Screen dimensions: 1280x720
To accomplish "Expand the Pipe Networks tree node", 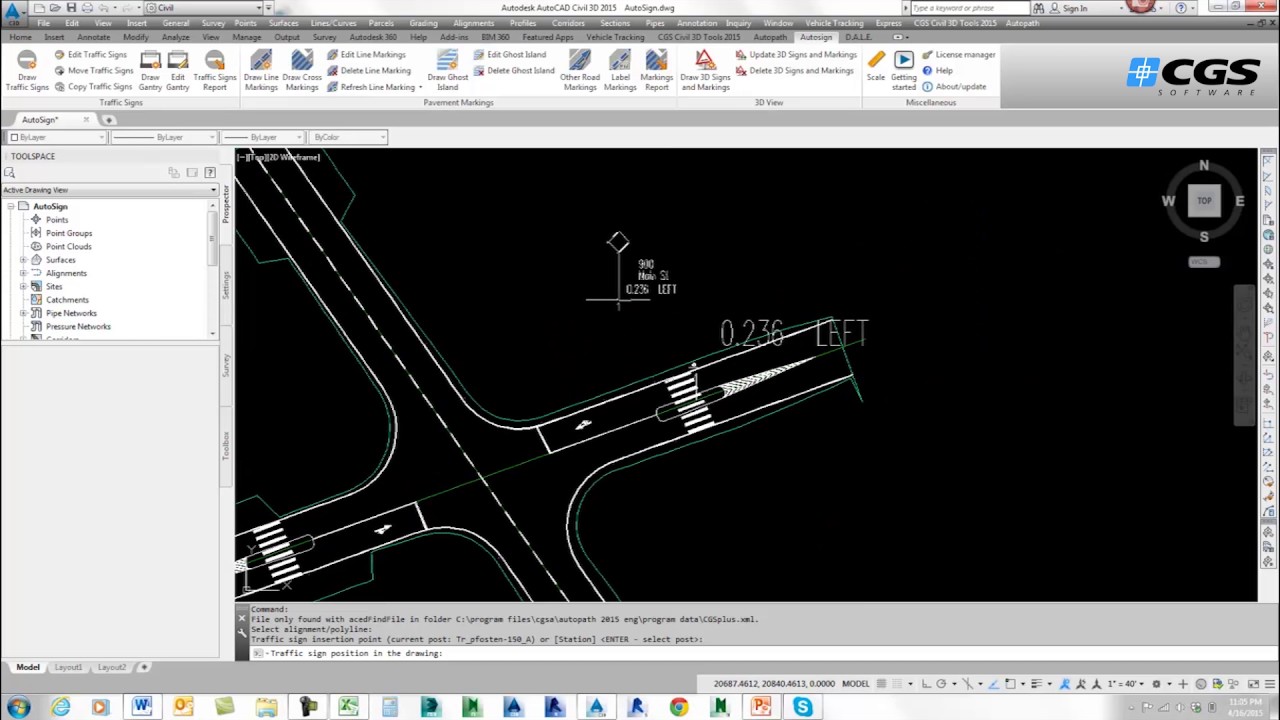I will (x=23, y=313).
